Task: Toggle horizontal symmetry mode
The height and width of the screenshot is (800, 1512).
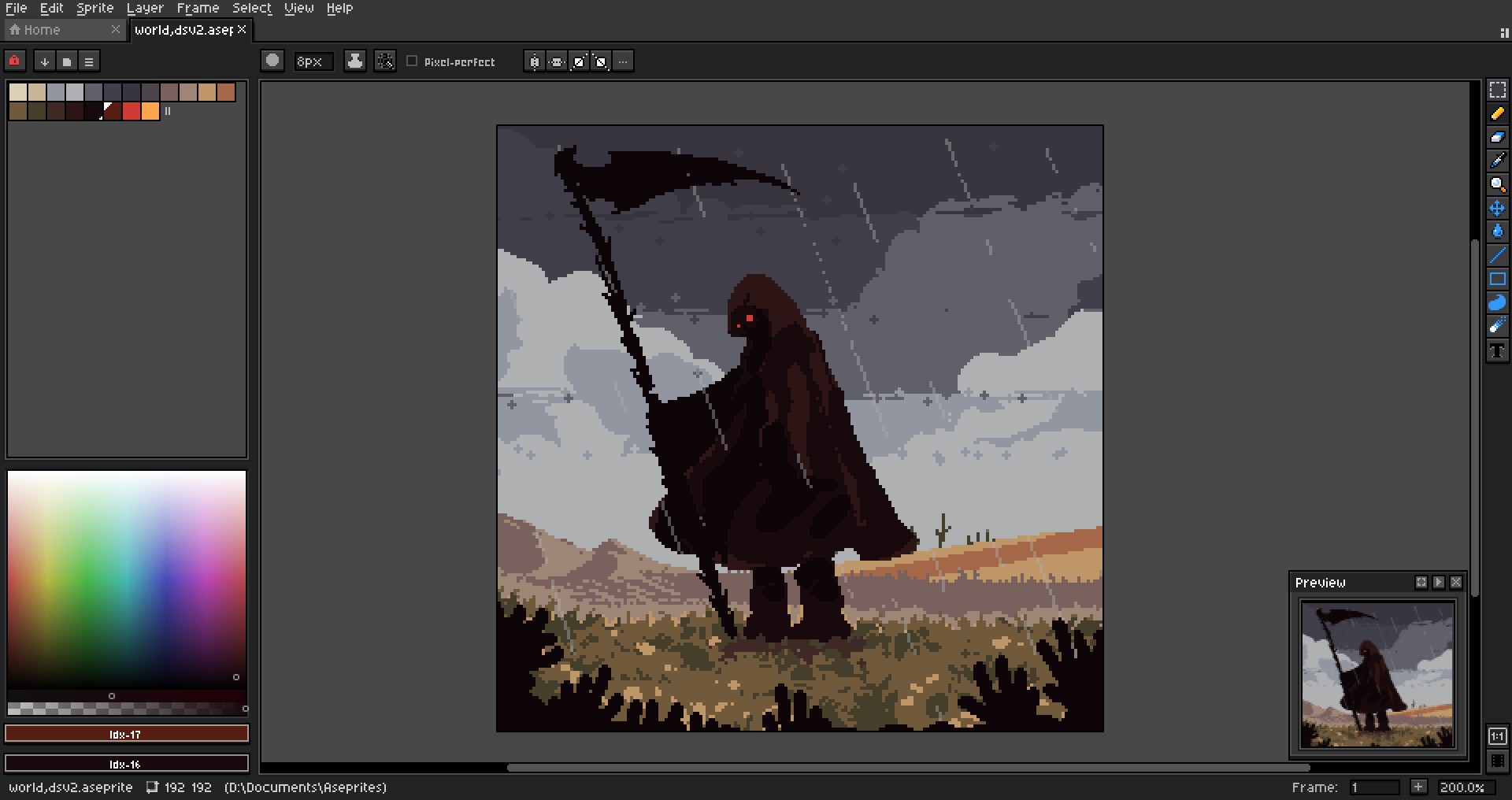Action: pos(557,61)
